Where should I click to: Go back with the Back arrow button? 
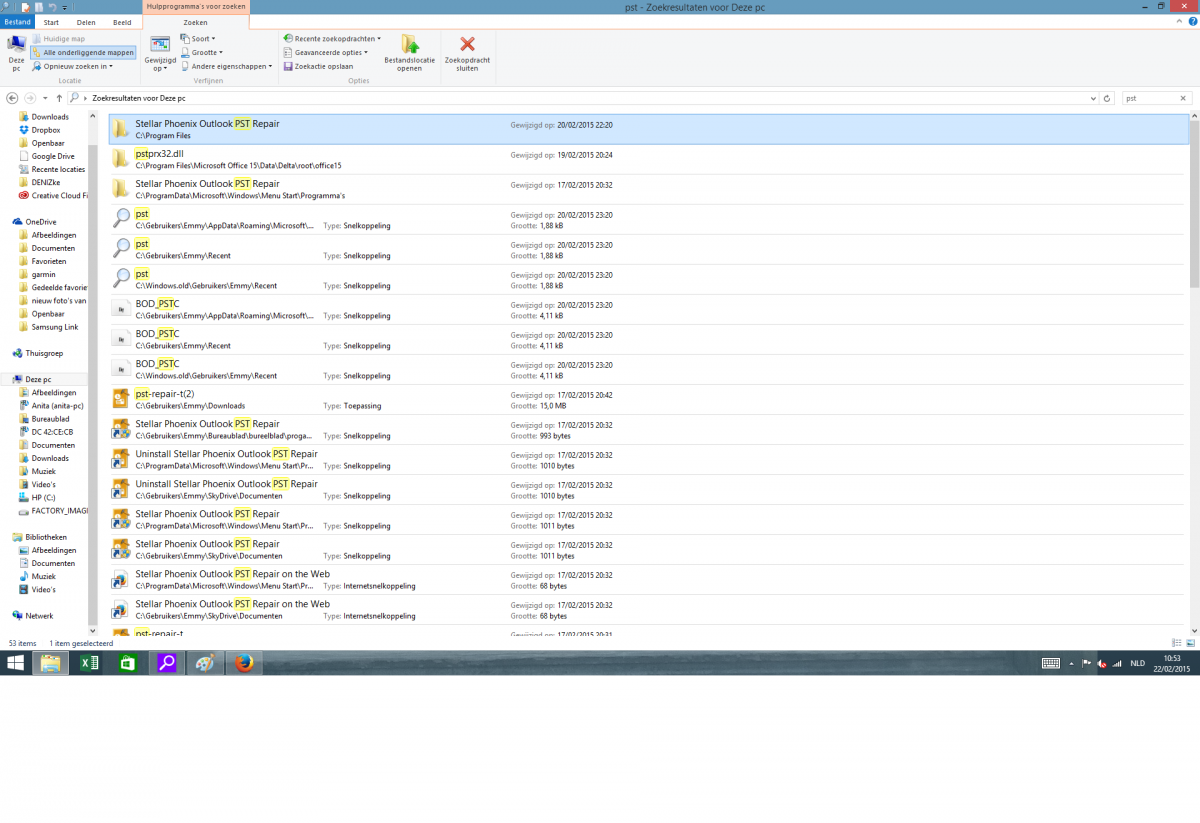(12, 98)
